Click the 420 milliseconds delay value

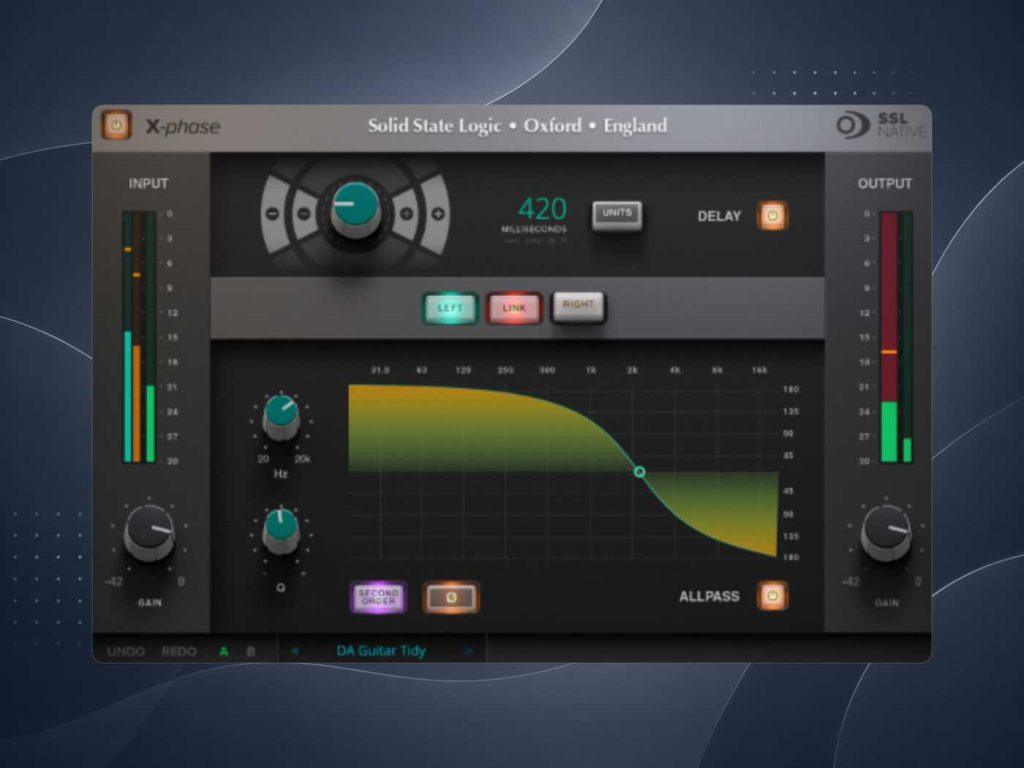coord(542,209)
